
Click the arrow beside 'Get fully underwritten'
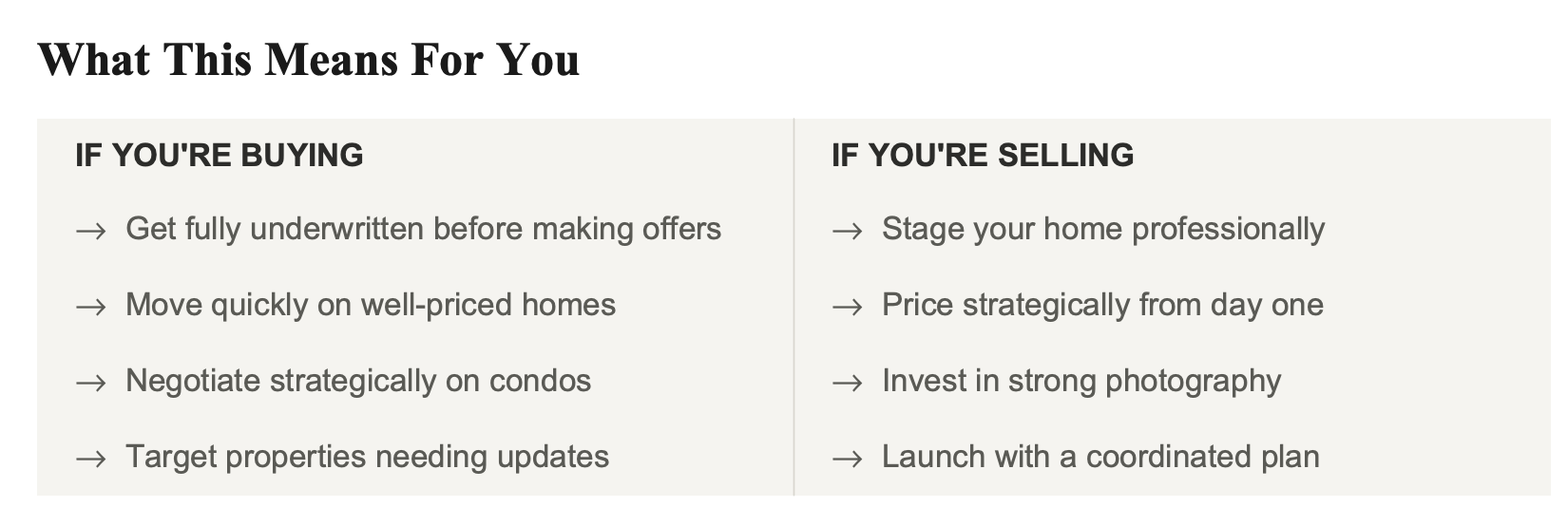coord(90,231)
